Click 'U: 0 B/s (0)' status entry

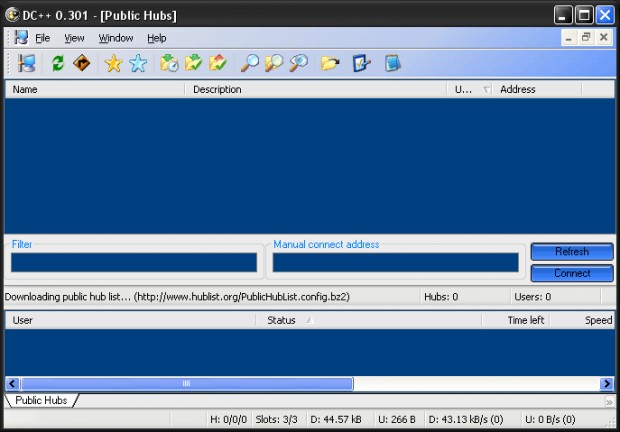pos(550,419)
